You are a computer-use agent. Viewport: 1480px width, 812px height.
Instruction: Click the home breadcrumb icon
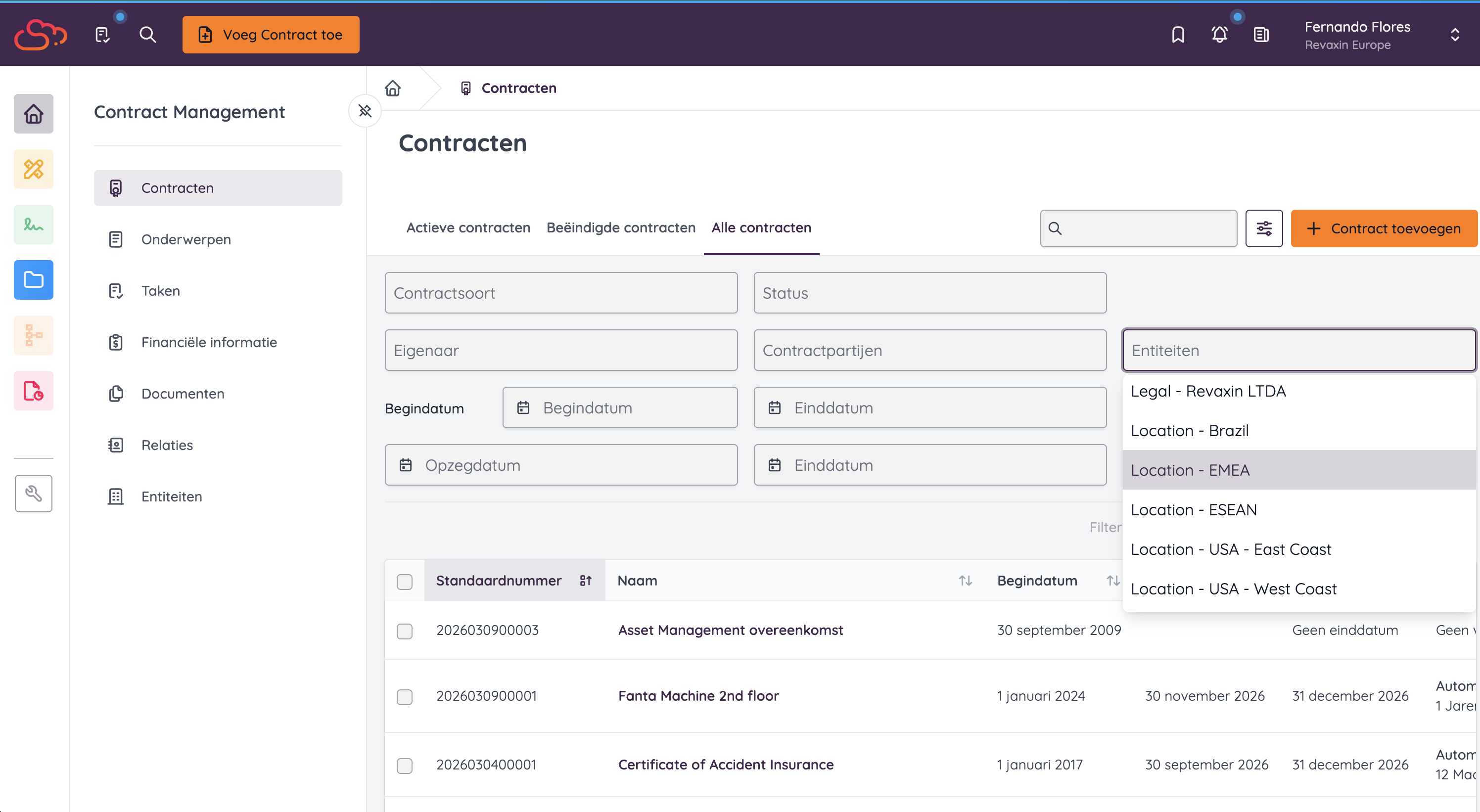393,88
